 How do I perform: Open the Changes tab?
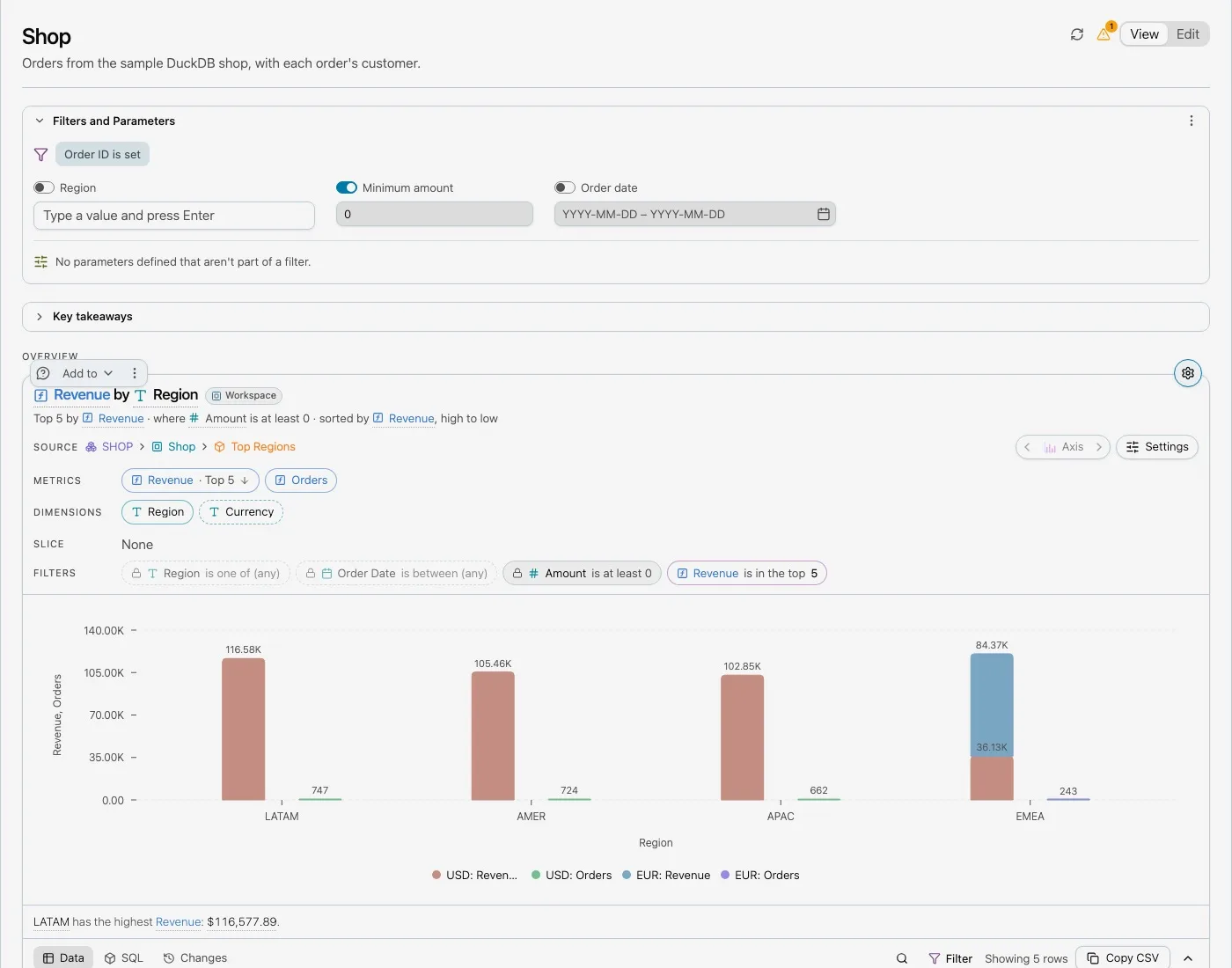click(195, 958)
